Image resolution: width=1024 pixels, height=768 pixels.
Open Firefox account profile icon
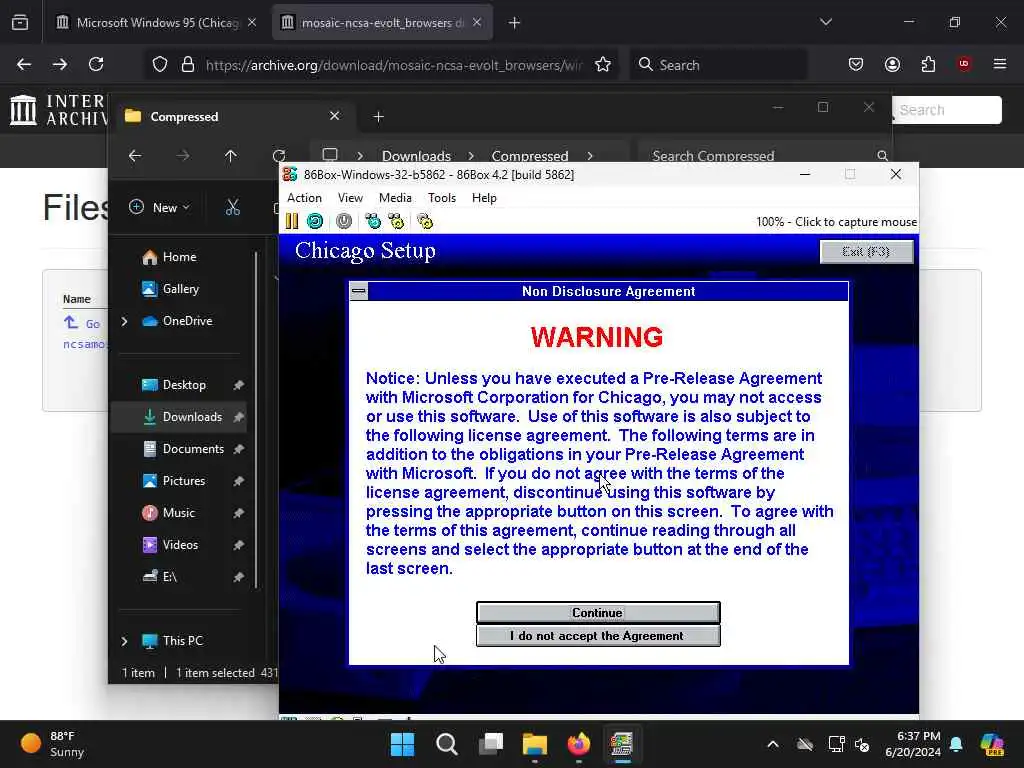[x=892, y=64]
